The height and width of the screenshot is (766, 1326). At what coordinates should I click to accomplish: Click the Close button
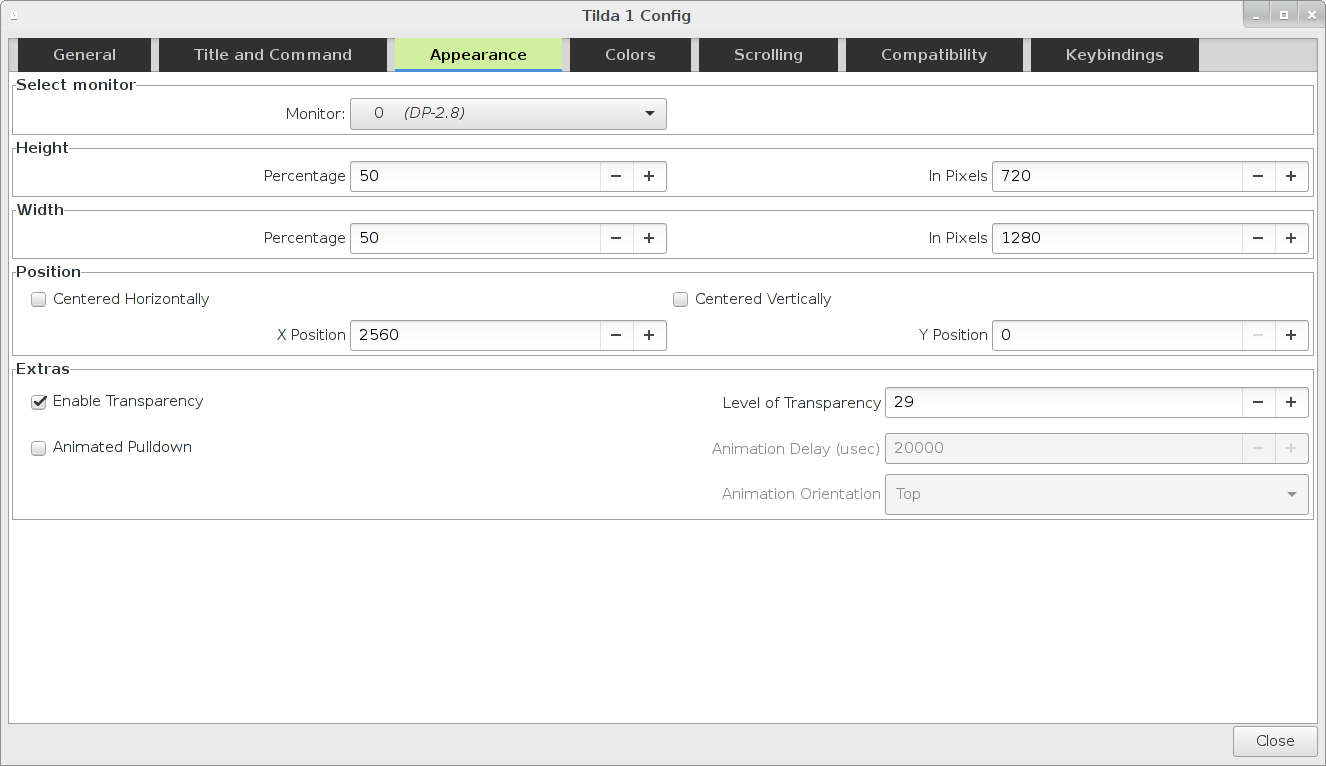(1275, 741)
